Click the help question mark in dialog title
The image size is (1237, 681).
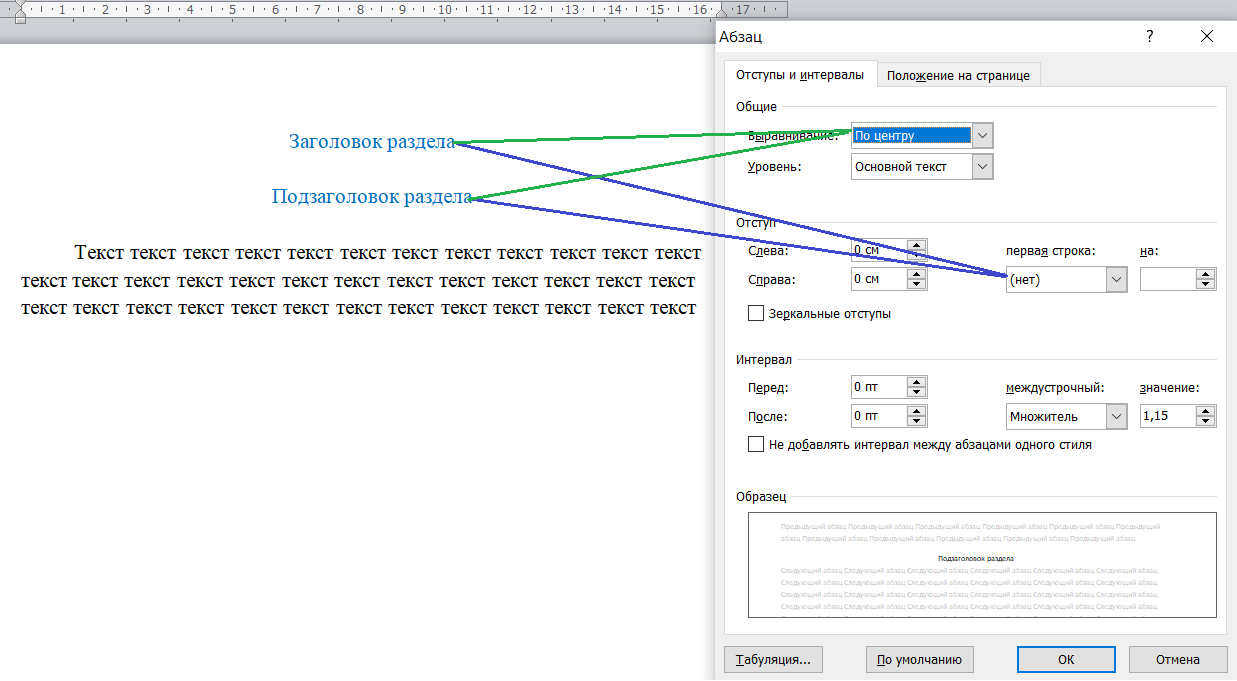tap(1149, 36)
